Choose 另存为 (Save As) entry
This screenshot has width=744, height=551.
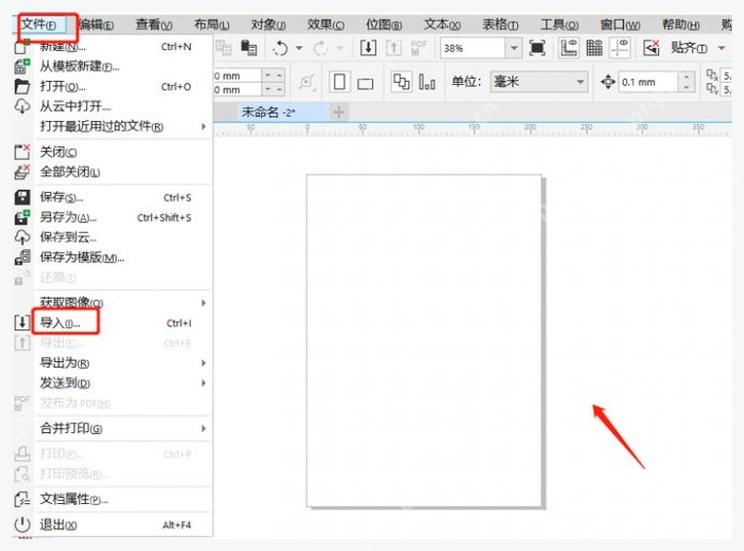(x=113, y=217)
